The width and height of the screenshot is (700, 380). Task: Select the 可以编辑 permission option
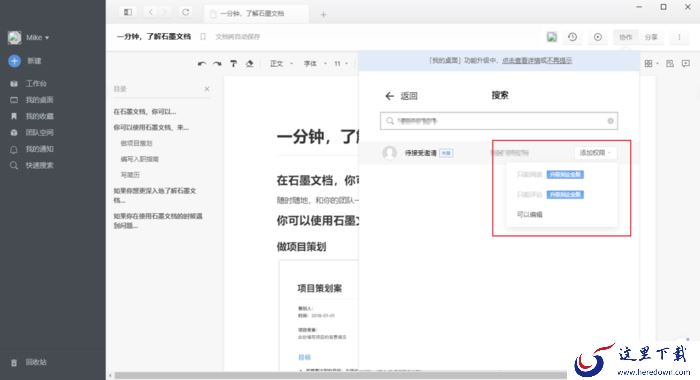[x=529, y=215]
